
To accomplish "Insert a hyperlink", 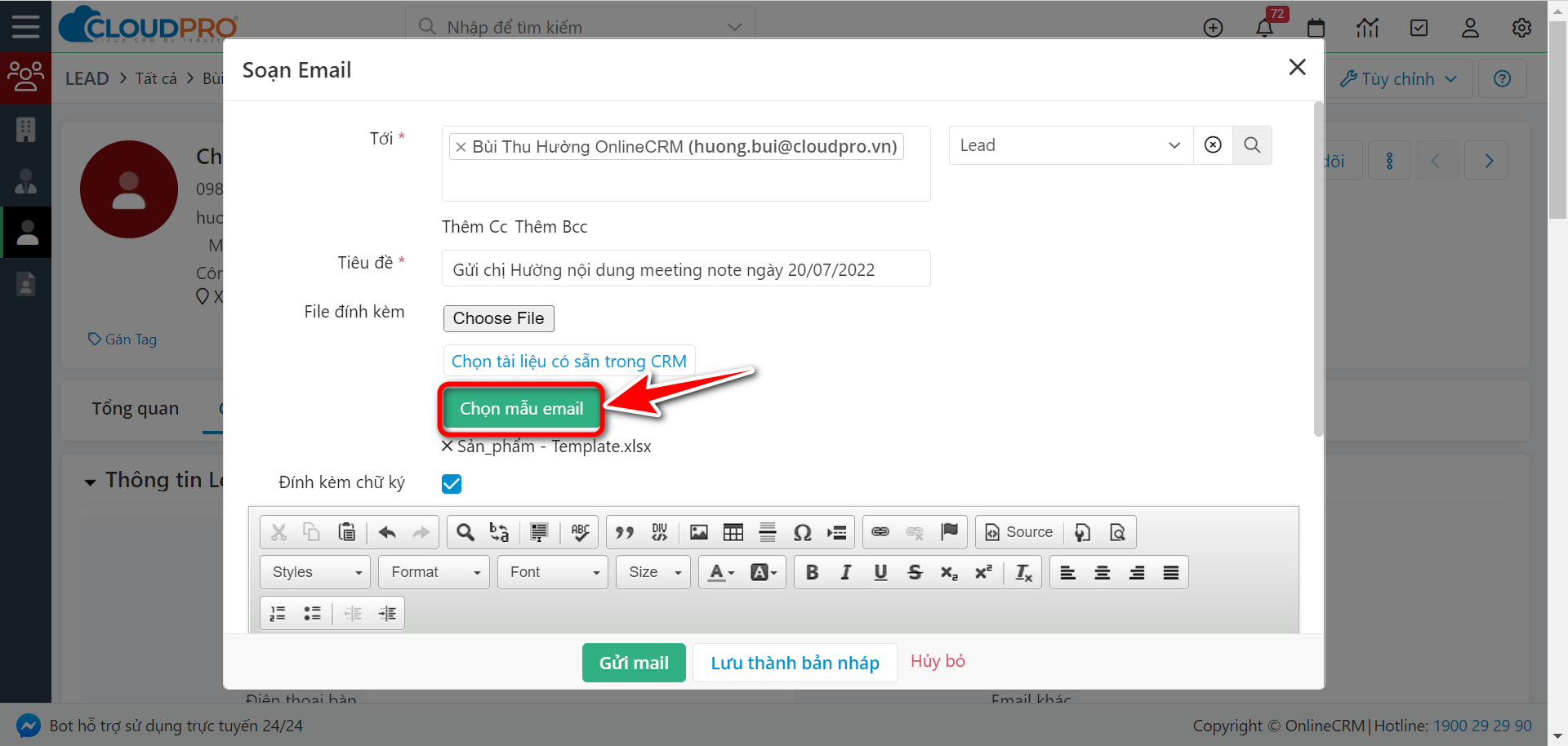I will (880, 532).
